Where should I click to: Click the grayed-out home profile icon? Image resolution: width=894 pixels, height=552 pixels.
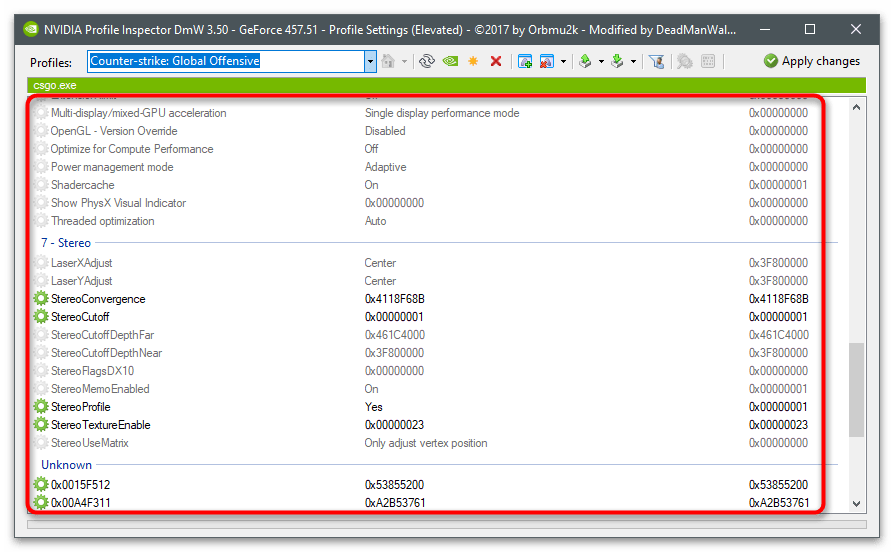[x=388, y=61]
